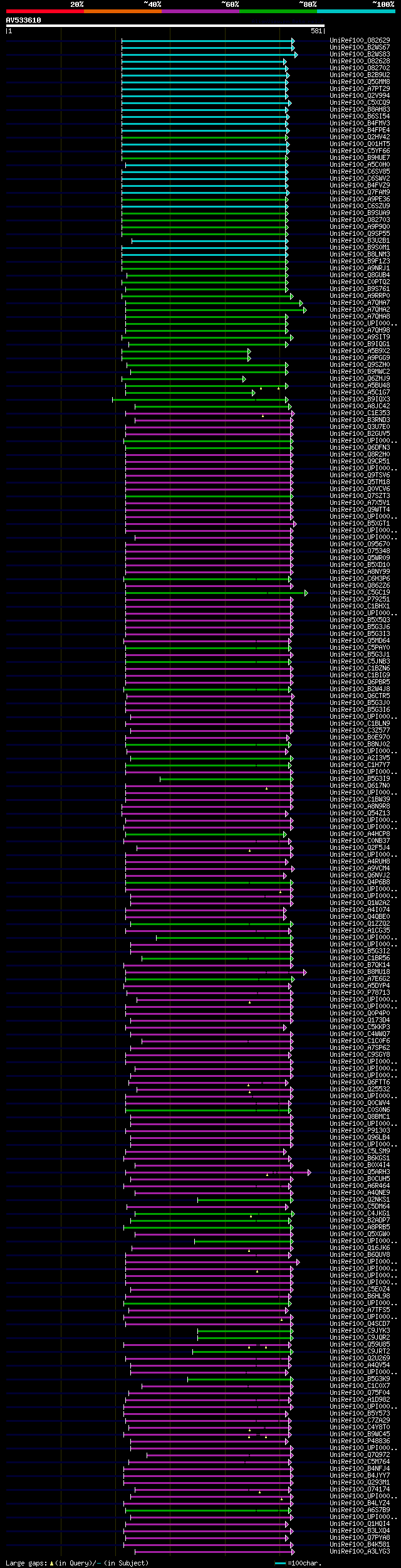Select the UniRef100_A5C1G7 label
Viewport: 401px width, 1568px height.
[x=360, y=393]
